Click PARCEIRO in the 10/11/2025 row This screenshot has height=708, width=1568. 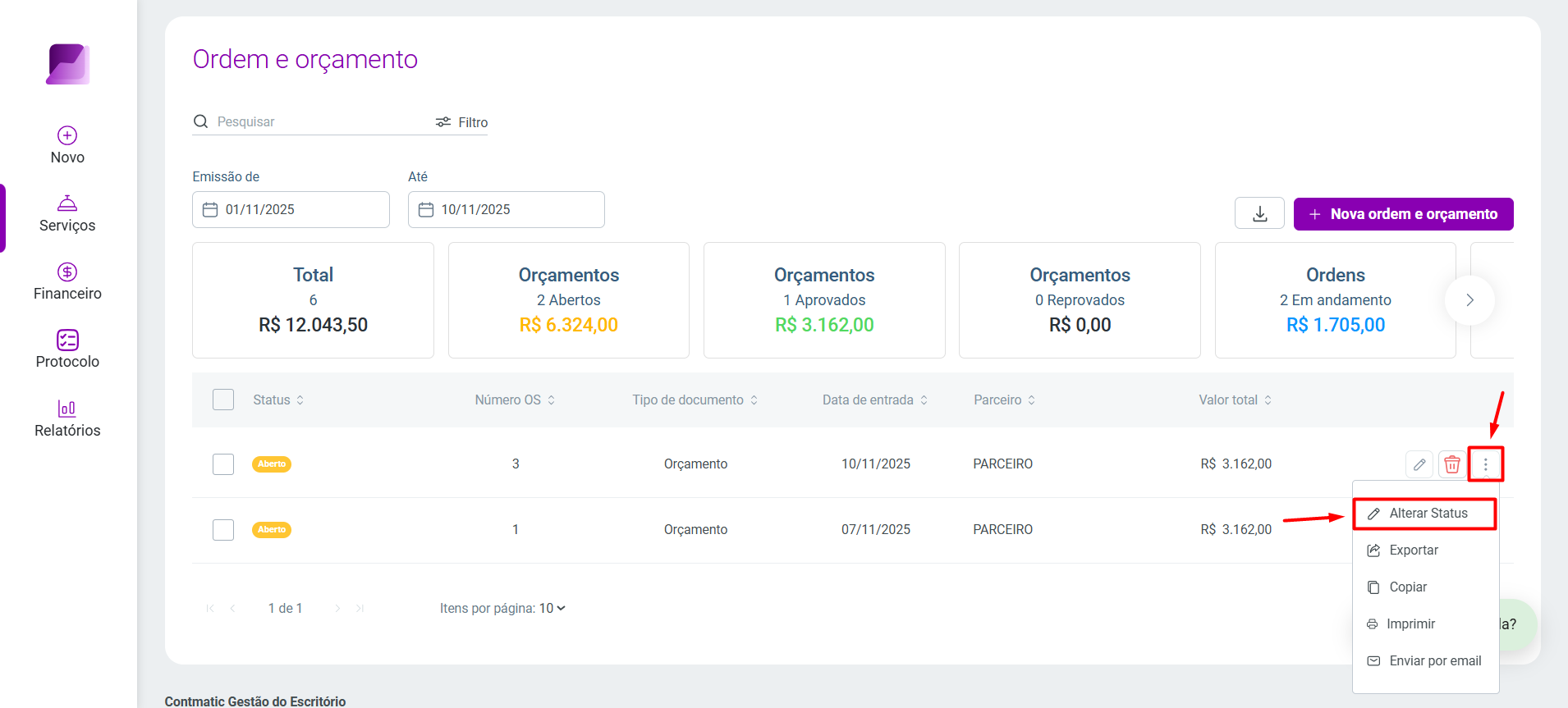[1002, 464]
